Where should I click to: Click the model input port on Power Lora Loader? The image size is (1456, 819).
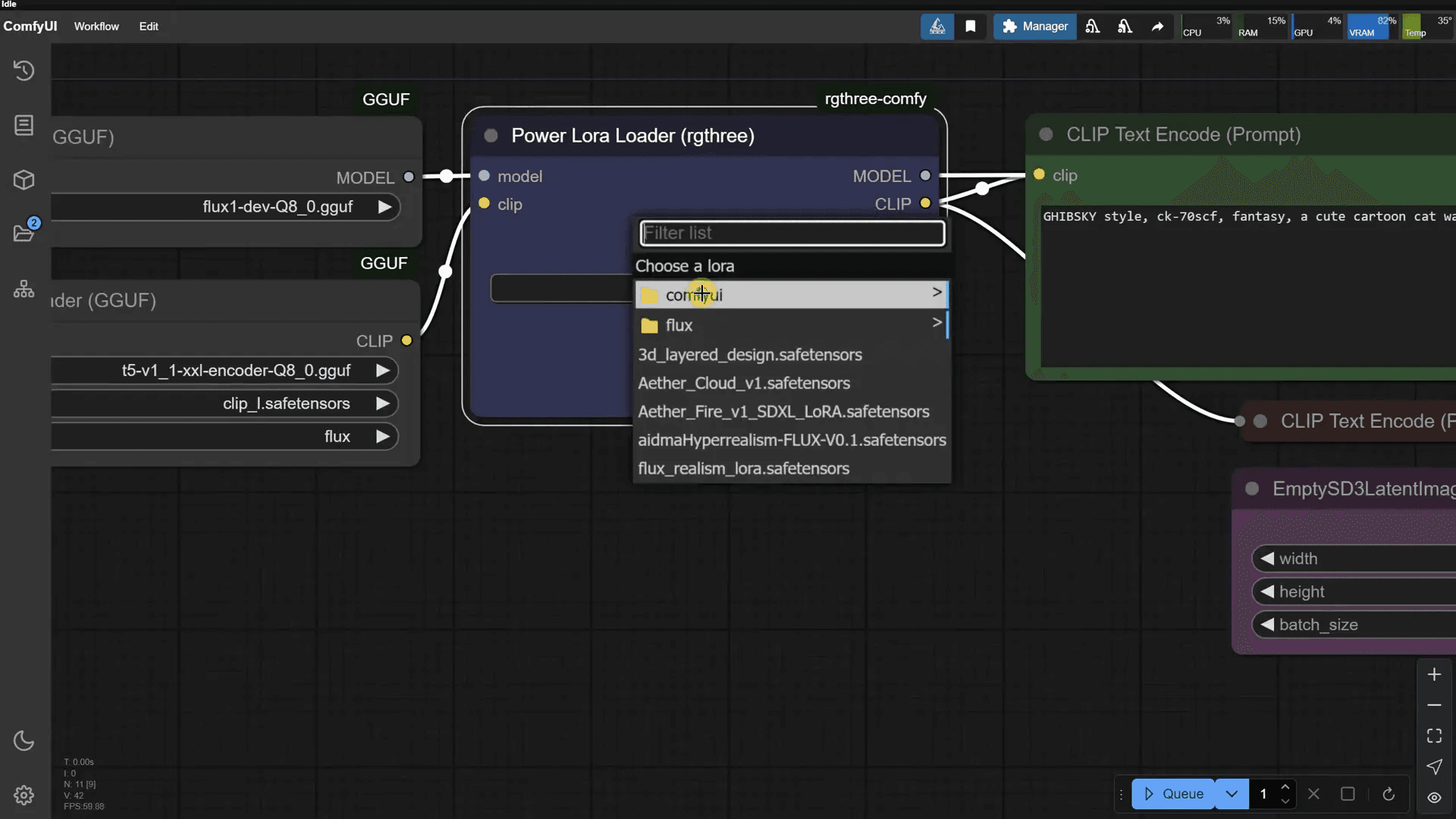click(484, 176)
